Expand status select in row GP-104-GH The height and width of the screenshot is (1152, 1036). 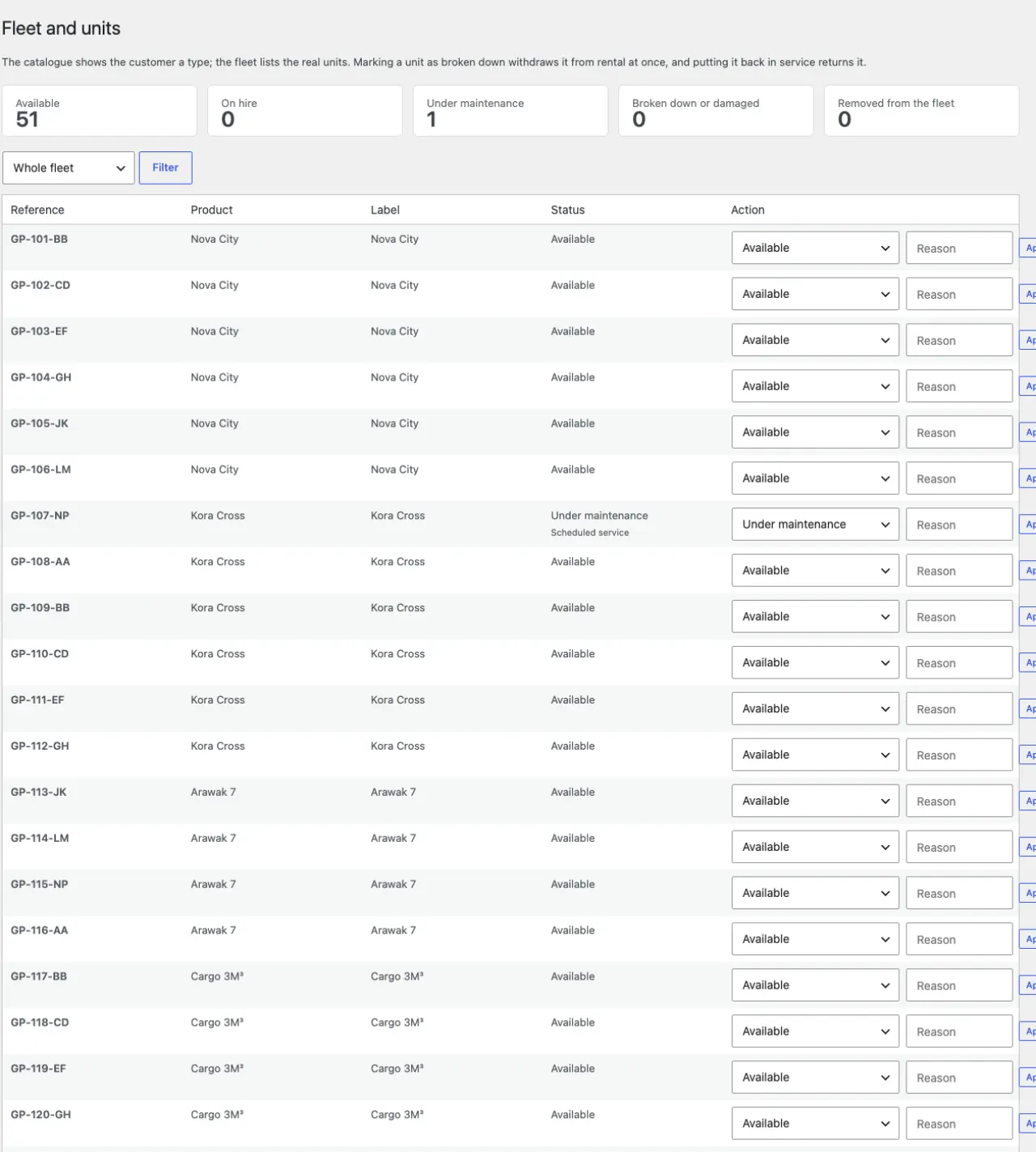[x=815, y=386]
